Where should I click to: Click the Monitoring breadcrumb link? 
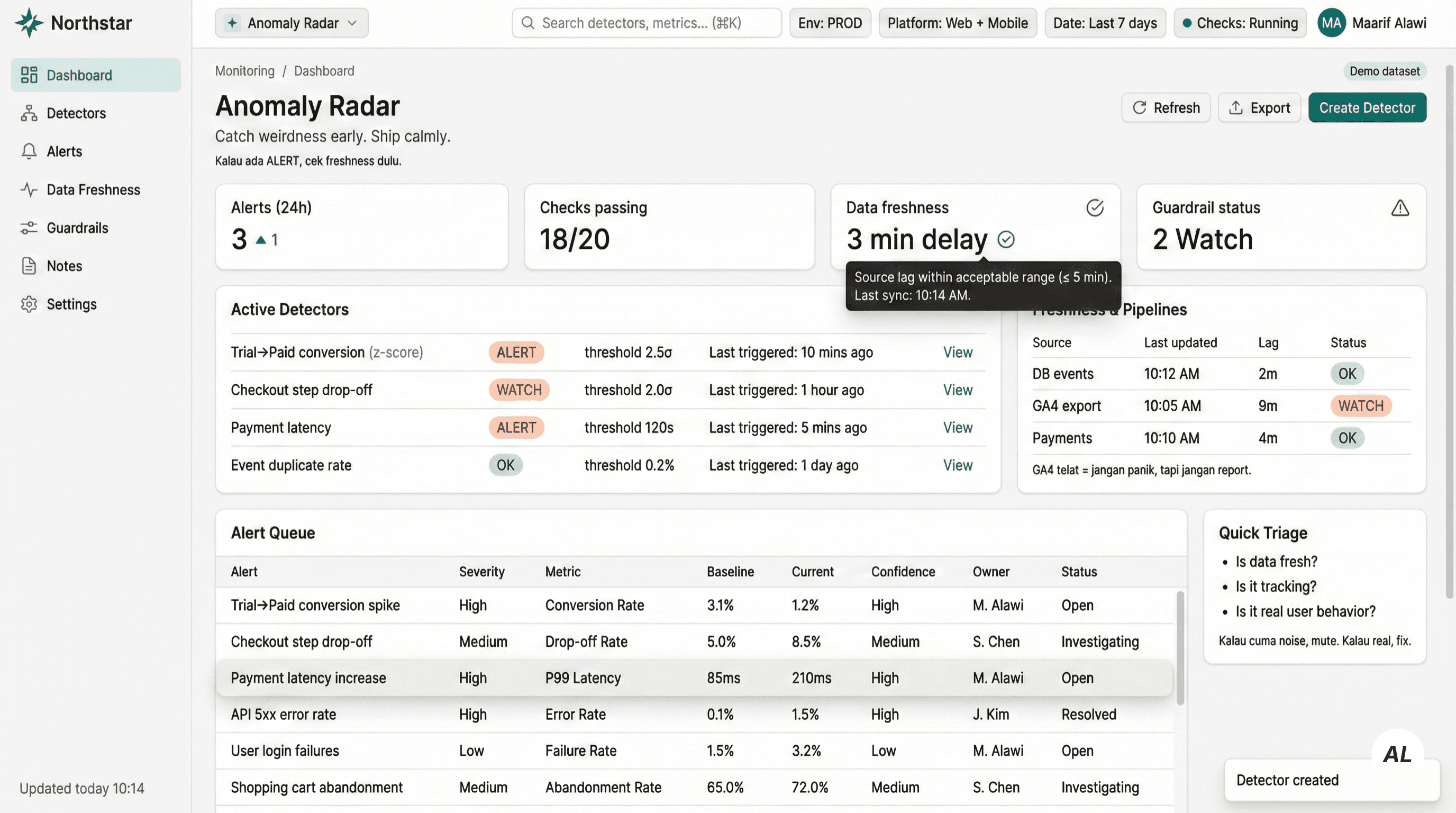[x=244, y=71]
